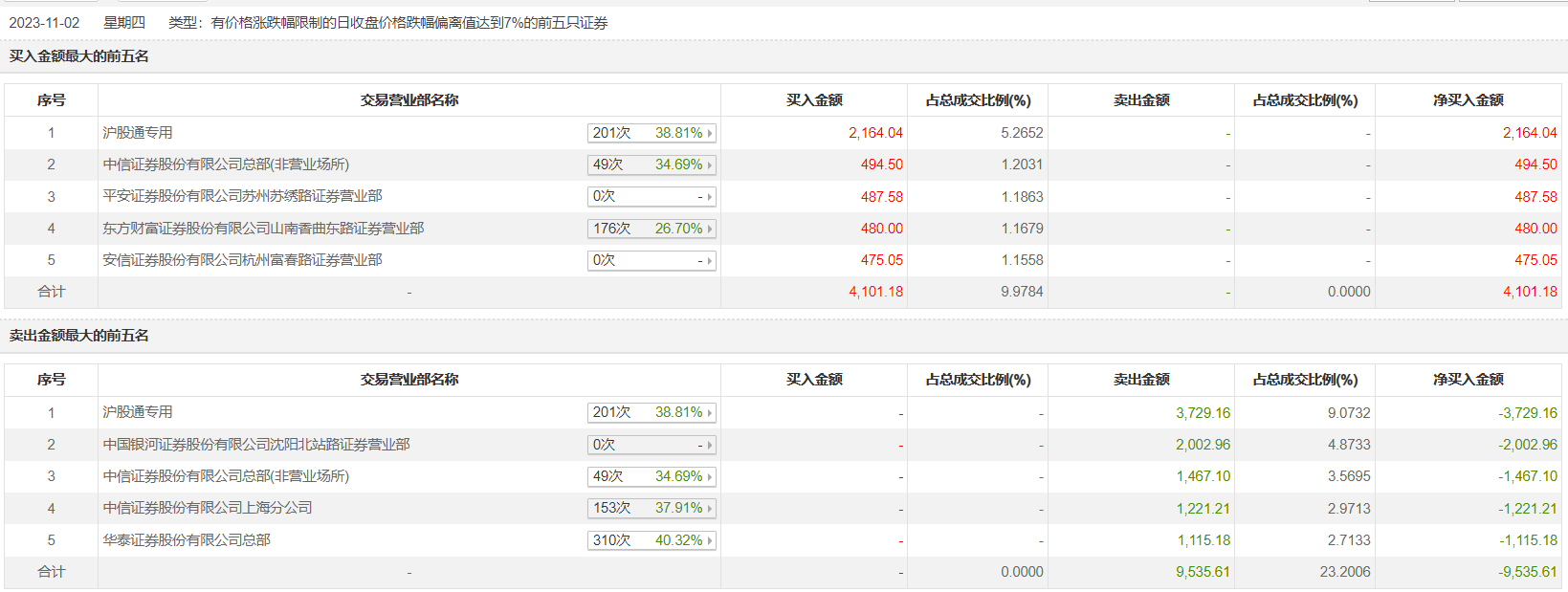Open 东方财富证券股份有限公司山南香曲东路证券营业部
The image size is (1568, 592).
pyautogui.click(x=263, y=229)
